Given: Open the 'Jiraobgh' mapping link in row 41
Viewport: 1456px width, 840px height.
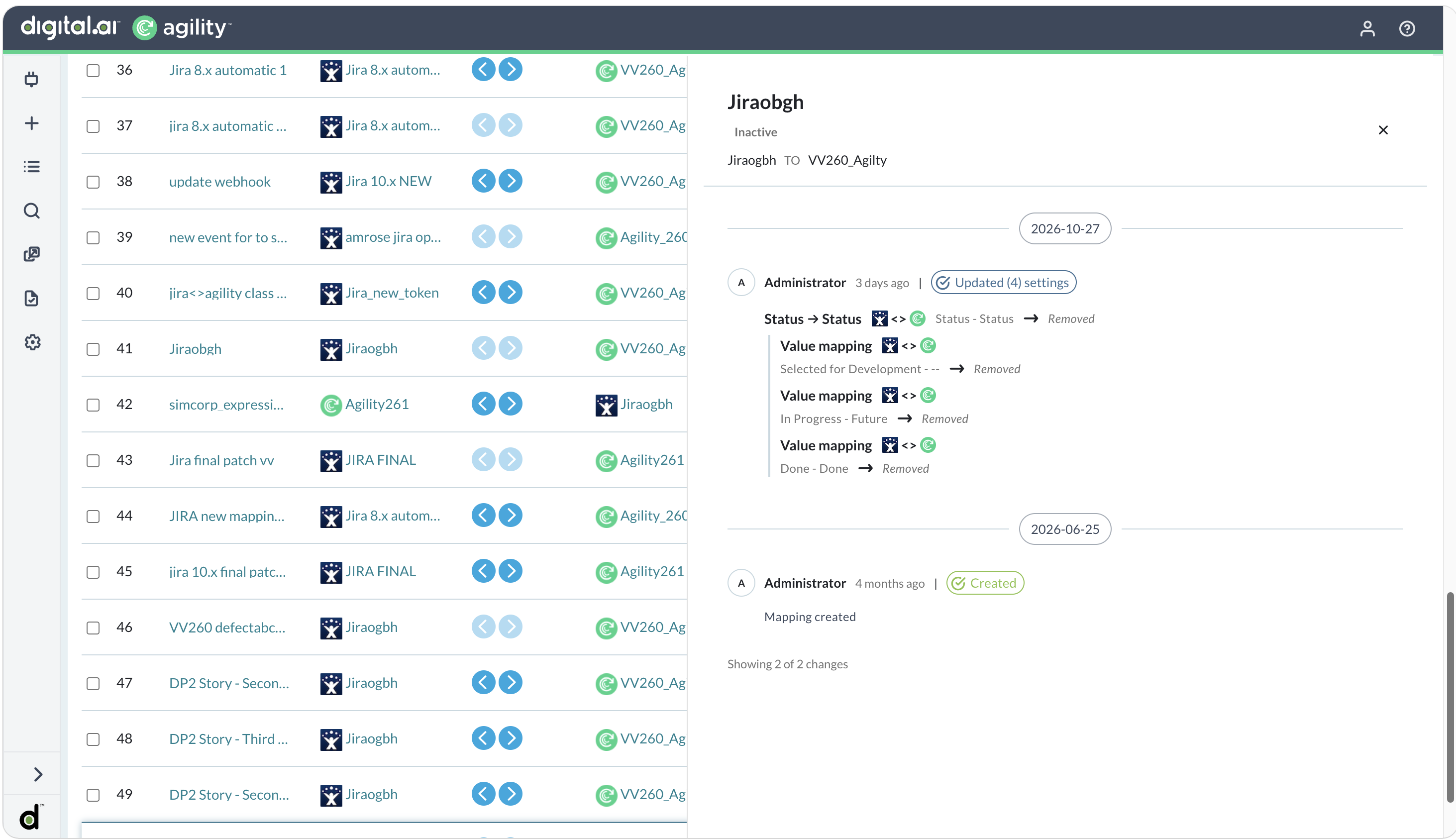Looking at the screenshot, I should click(195, 349).
